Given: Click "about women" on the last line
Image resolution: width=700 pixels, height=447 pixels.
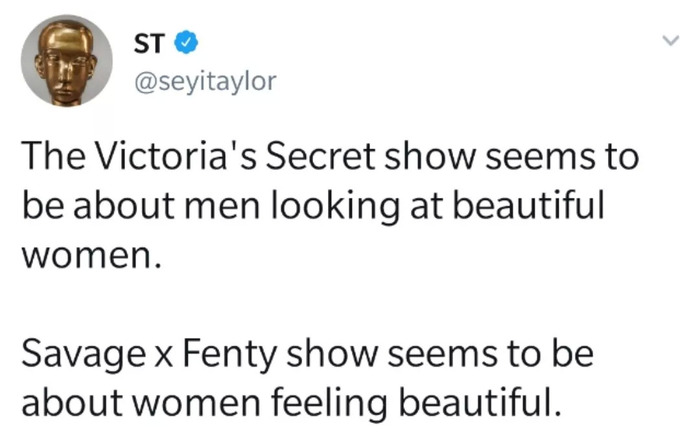Looking at the screenshot, I should pos(141,402).
